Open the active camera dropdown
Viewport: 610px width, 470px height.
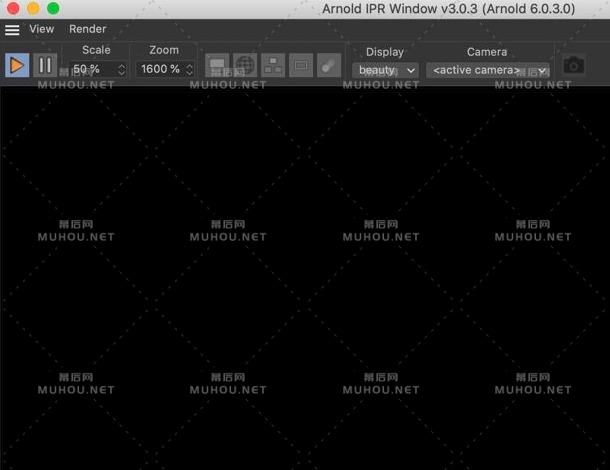[x=488, y=70]
